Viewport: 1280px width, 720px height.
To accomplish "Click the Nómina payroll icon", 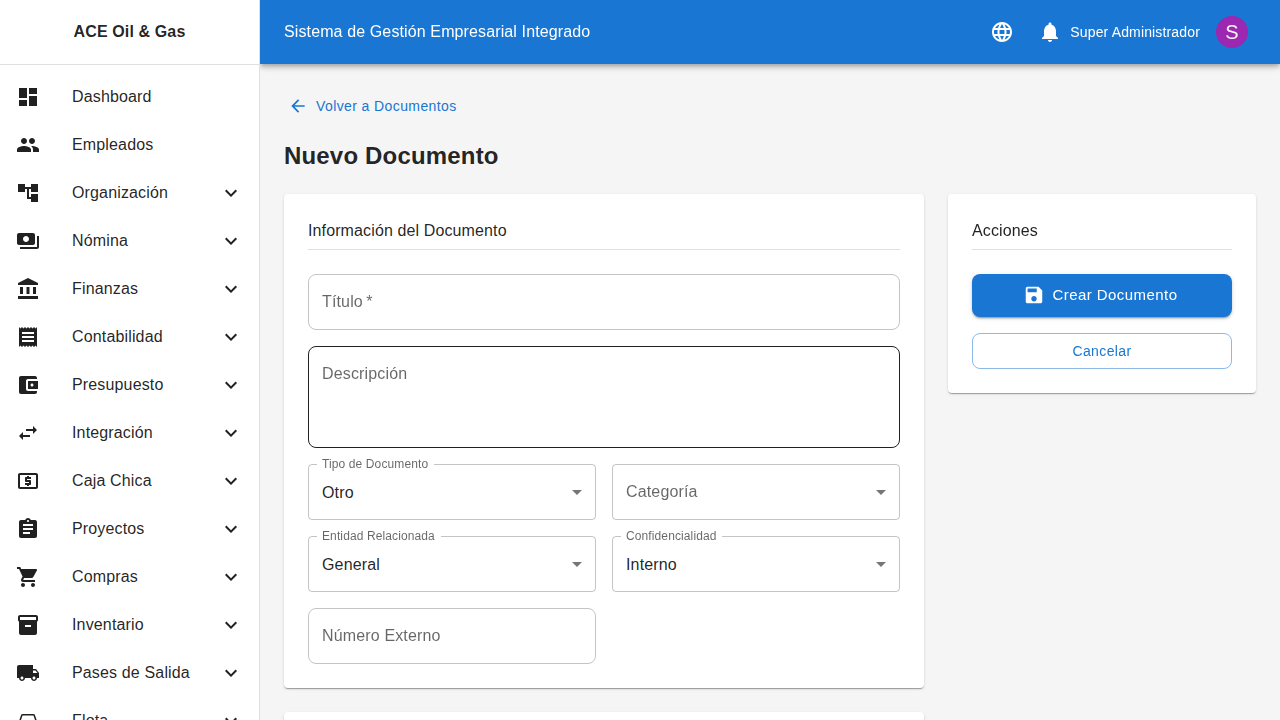I will coord(28,240).
